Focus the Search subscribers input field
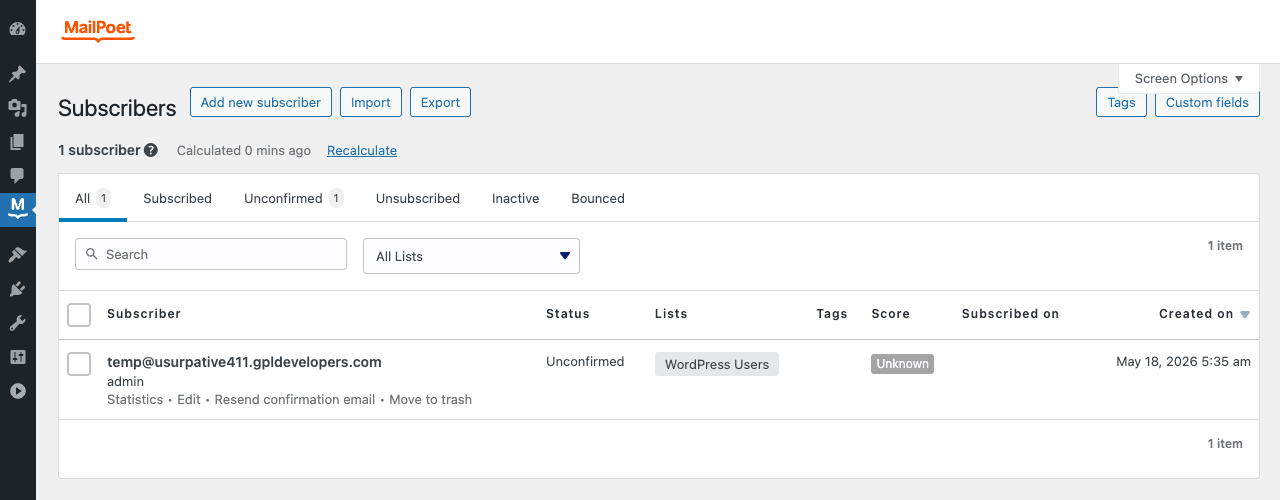The image size is (1280, 500). (211, 254)
